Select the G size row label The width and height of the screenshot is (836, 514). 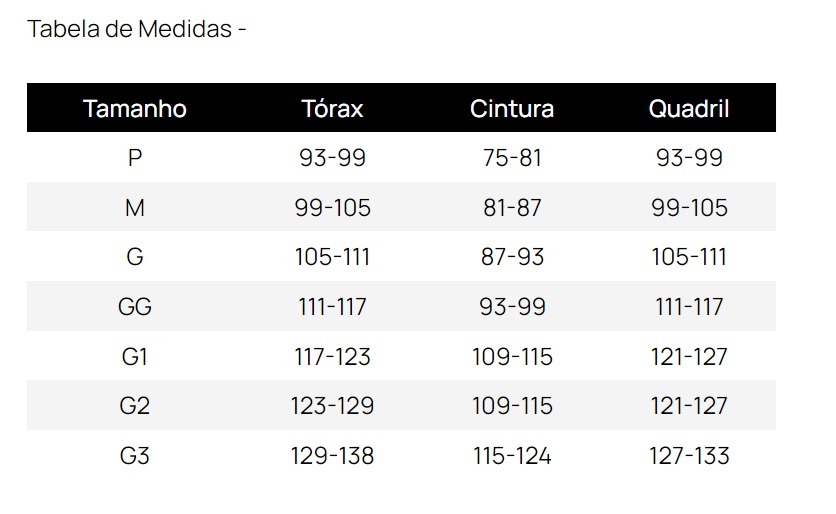pyautogui.click(x=135, y=257)
